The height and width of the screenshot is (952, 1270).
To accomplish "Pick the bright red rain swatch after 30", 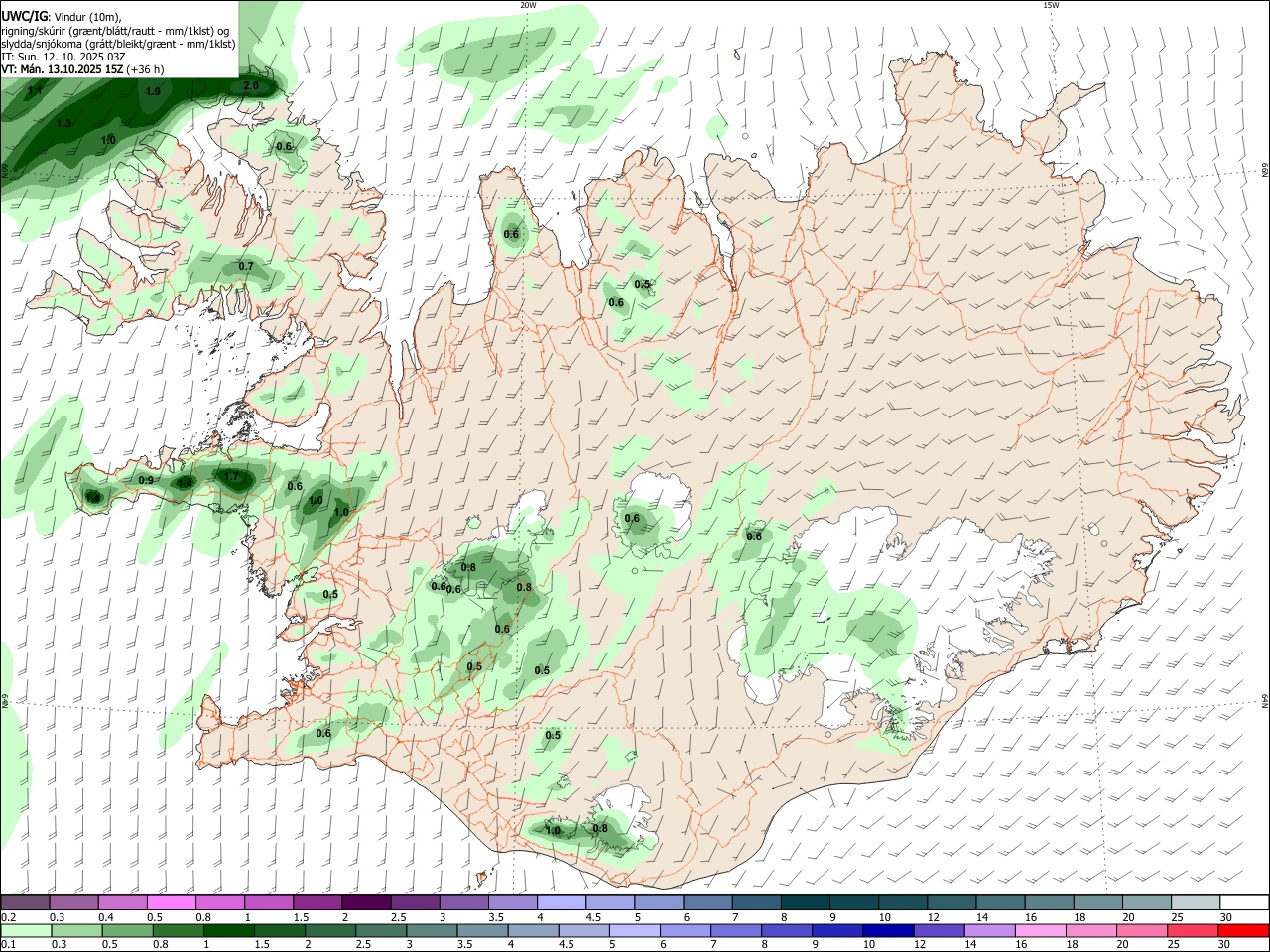I will coord(1244,931).
